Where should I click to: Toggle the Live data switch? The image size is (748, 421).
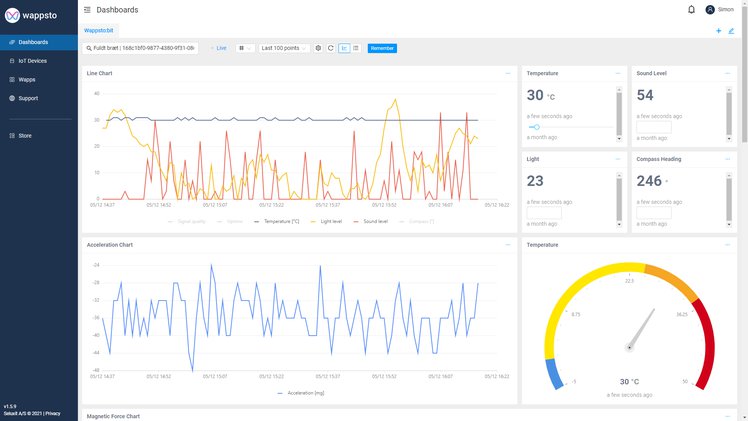click(218, 48)
